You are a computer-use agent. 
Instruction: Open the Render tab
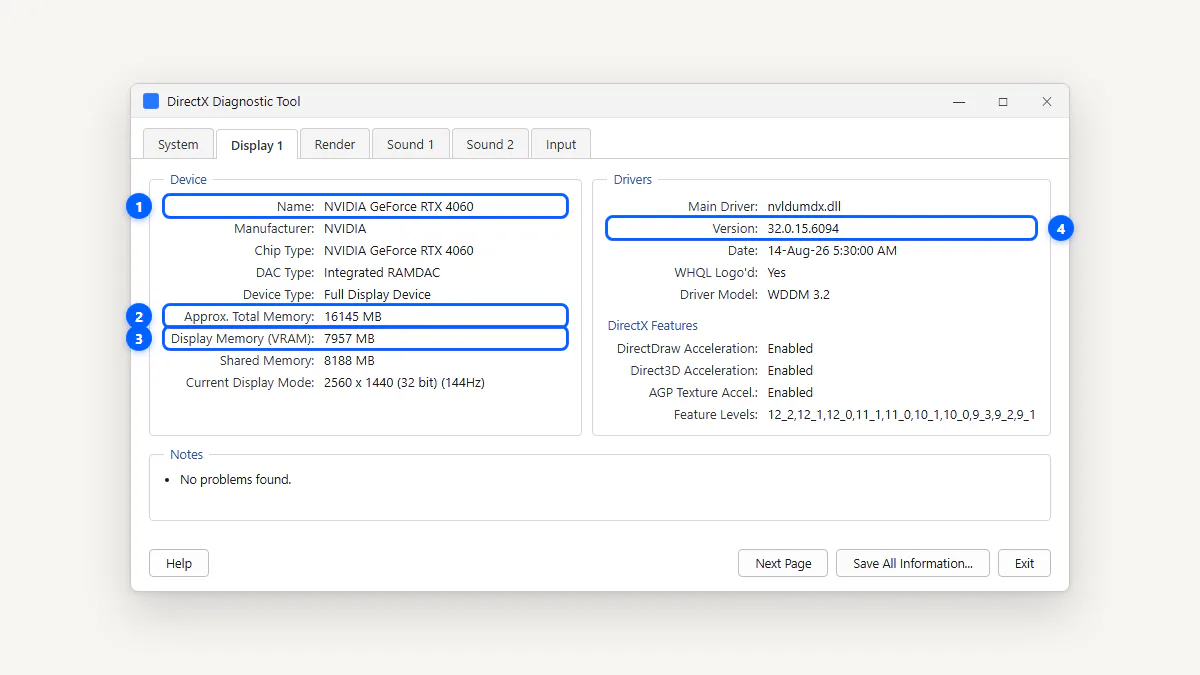(x=335, y=144)
